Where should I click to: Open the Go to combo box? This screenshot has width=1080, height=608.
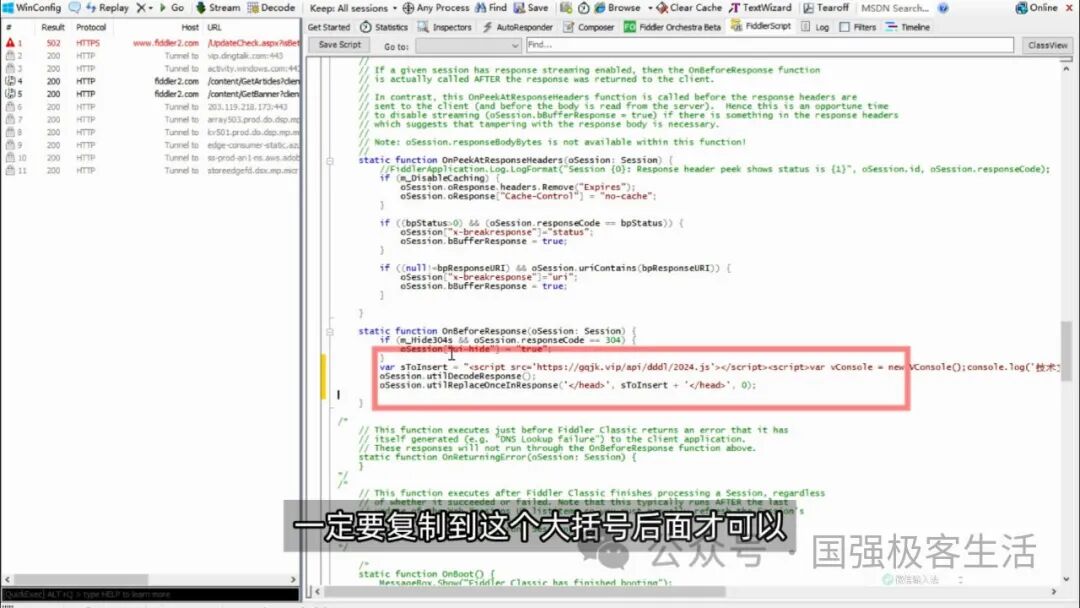coord(468,45)
